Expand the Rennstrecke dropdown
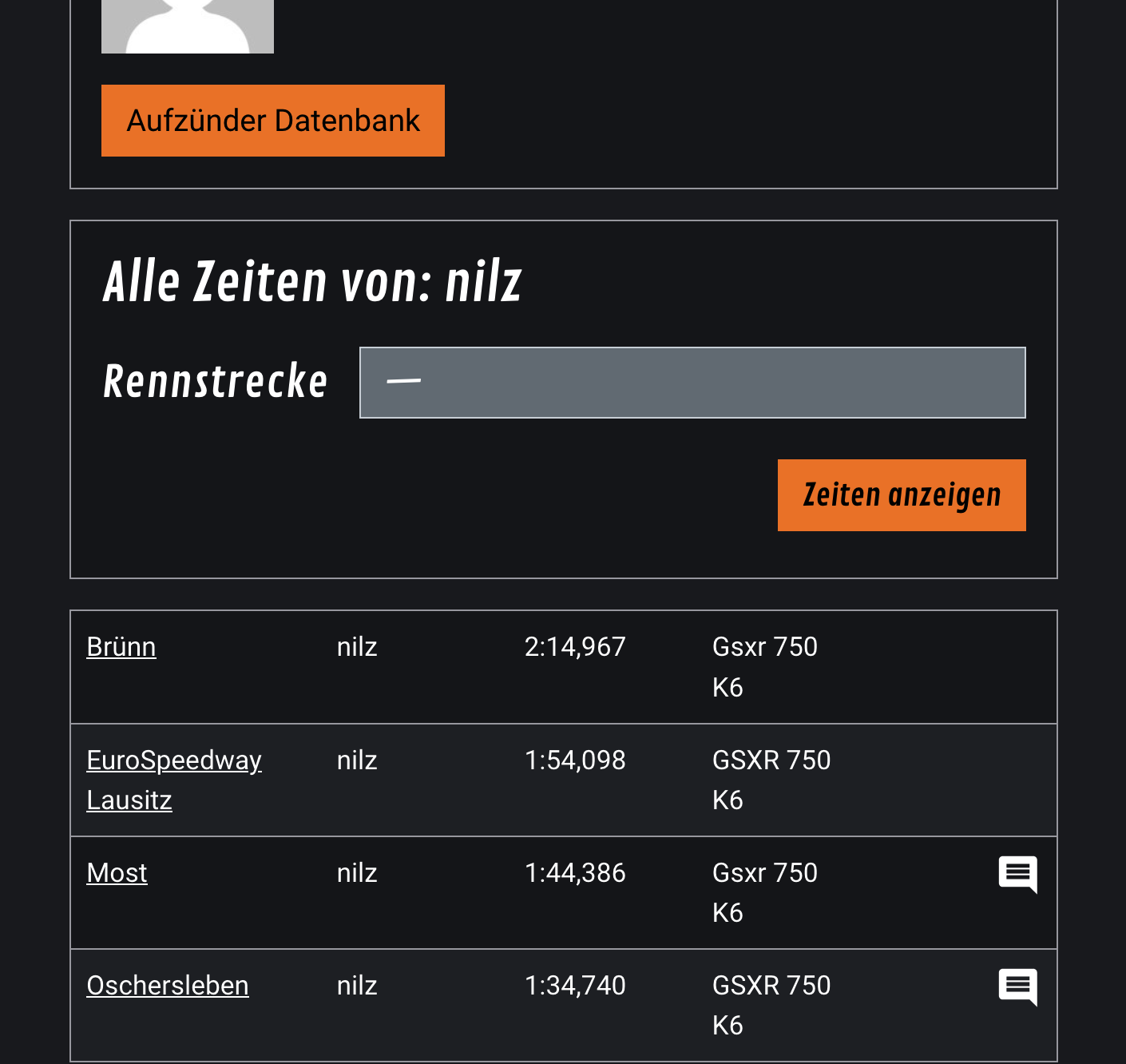This screenshot has height=1064, width=1126. click(x=692, y=383)
